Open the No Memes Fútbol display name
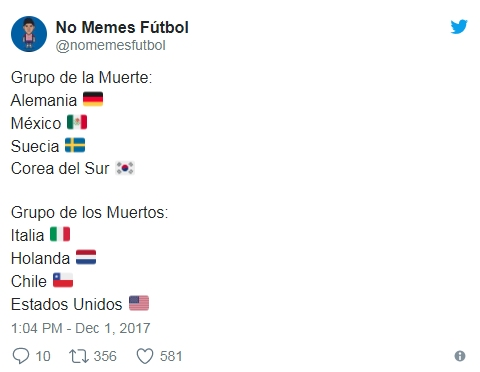Screen dimensions: 480x372 pyautogui.click(x=122, y=27)
